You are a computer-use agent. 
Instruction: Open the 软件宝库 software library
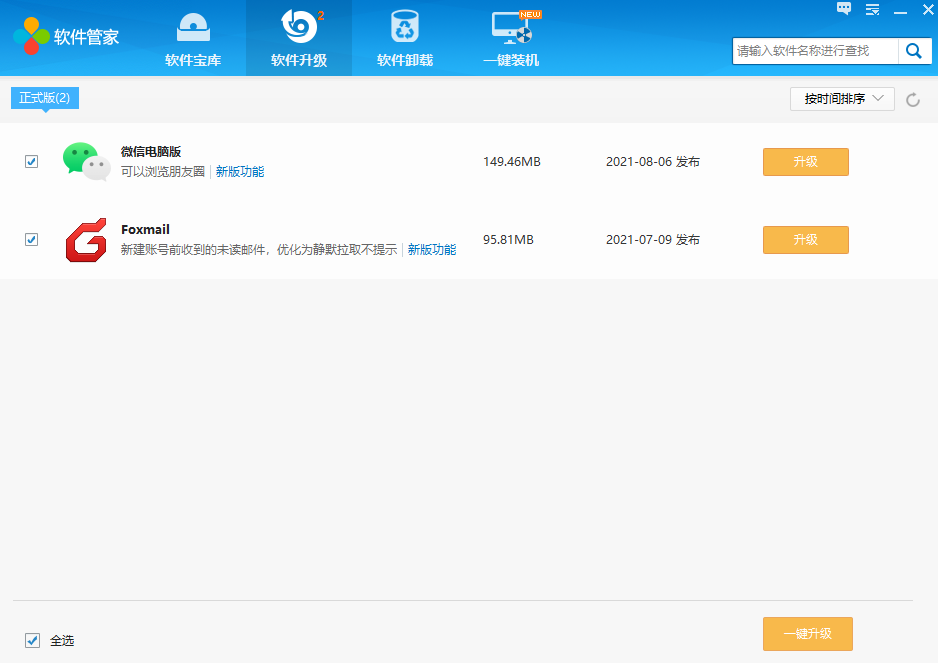coord(193,39)
